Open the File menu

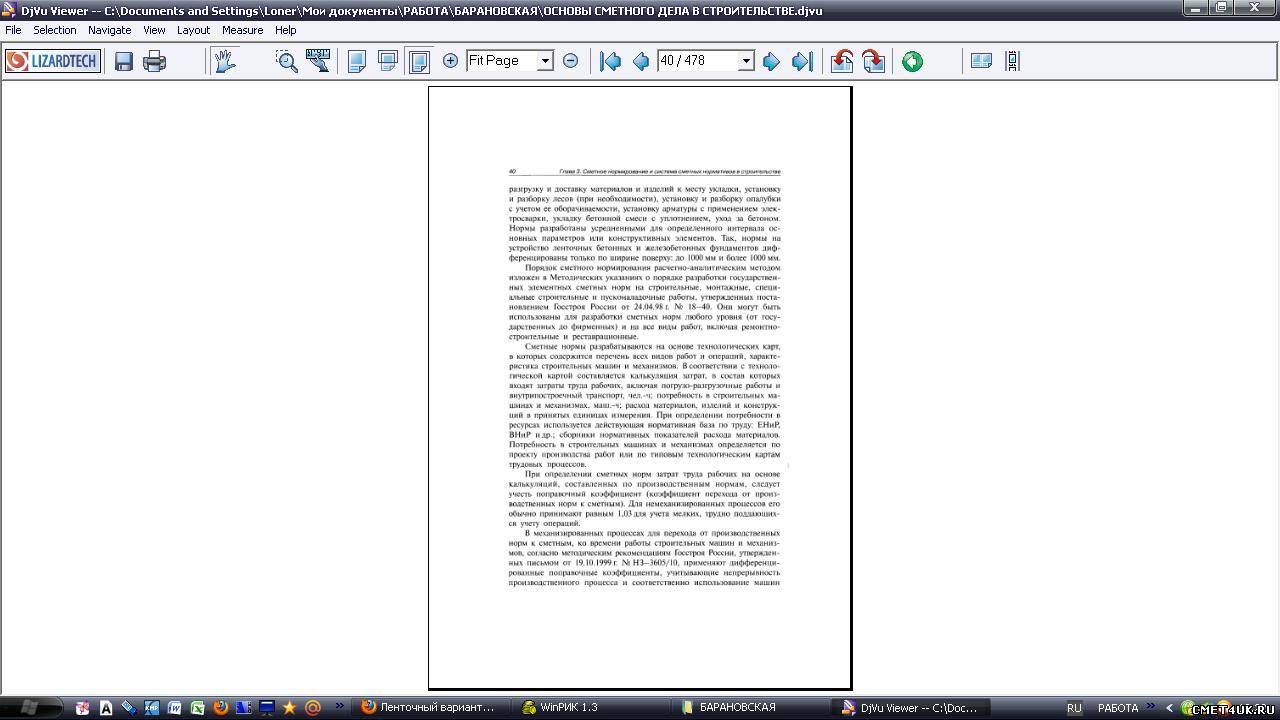pos(13,30)
